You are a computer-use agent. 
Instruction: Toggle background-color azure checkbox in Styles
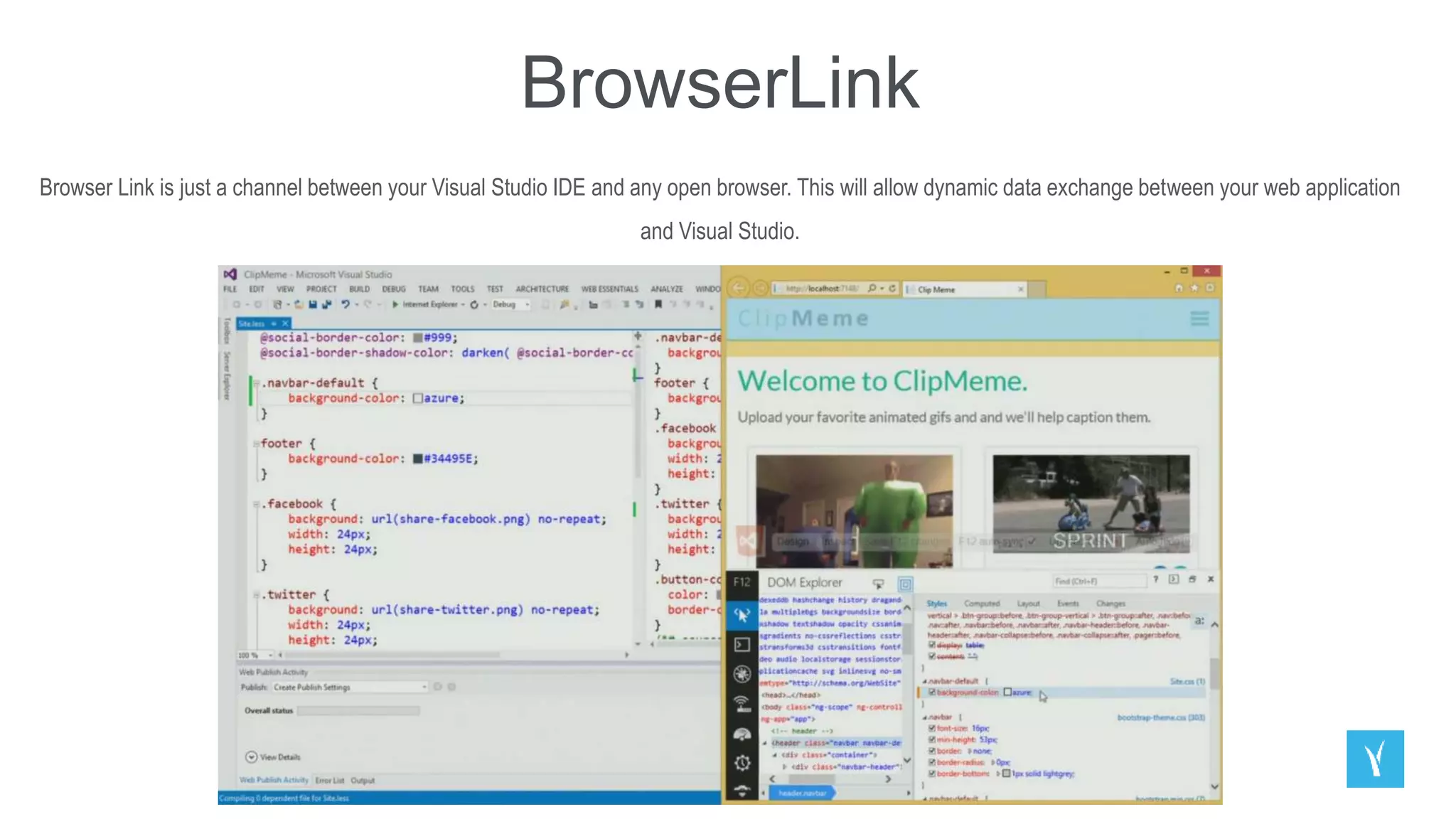tap(932, 692)
